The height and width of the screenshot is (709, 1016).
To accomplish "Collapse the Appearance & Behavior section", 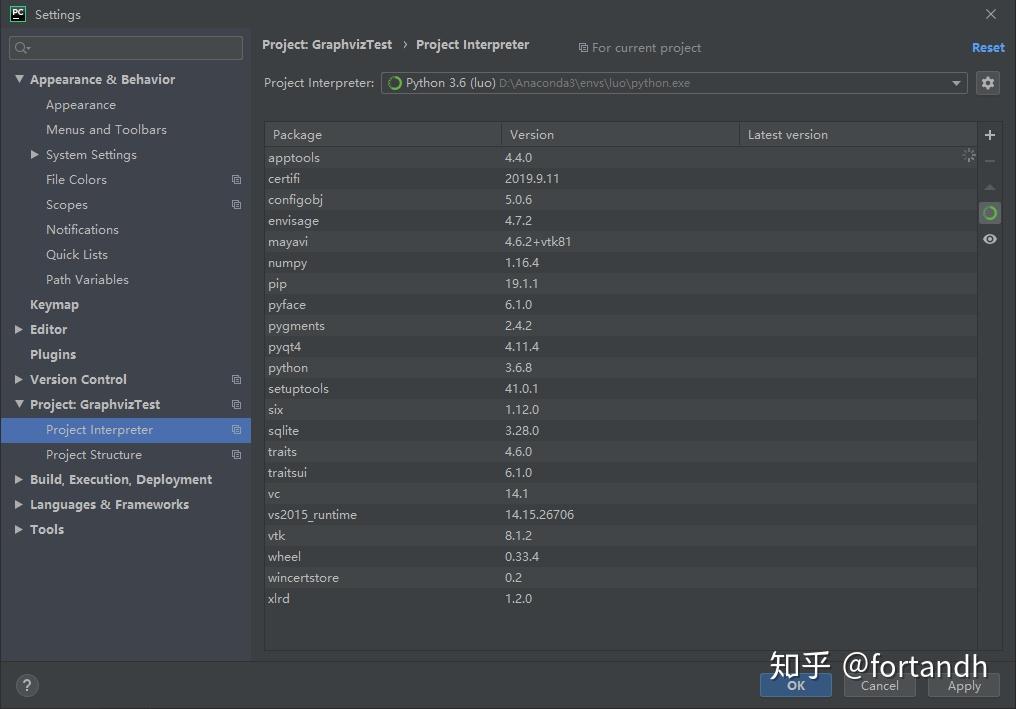I will (19, 79).
